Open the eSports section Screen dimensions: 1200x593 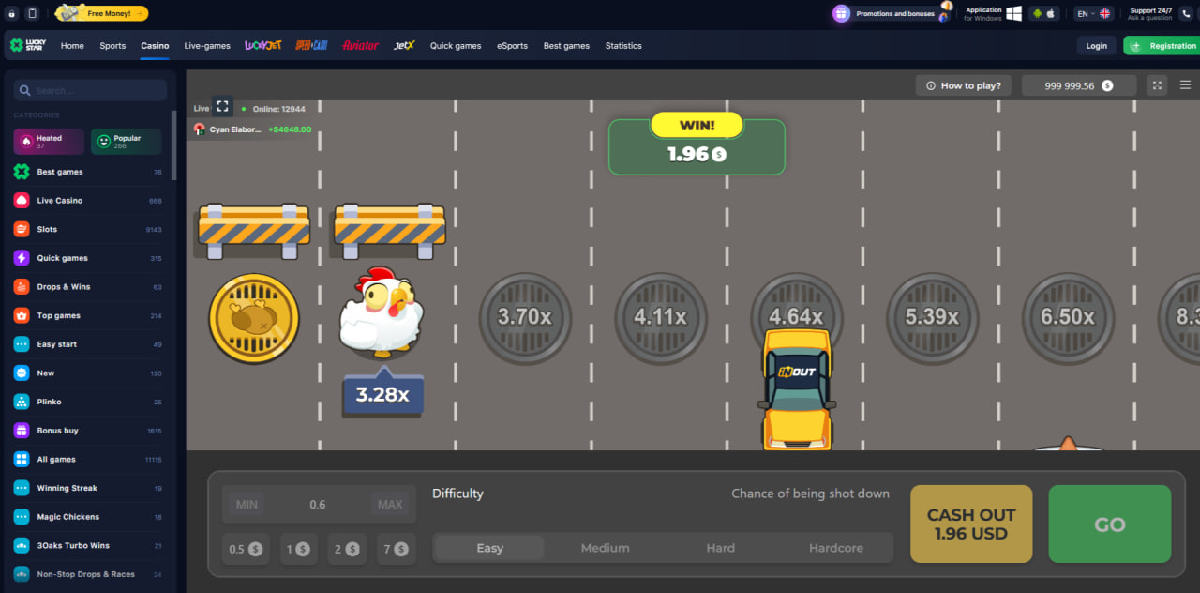click(x=512, y=45)
